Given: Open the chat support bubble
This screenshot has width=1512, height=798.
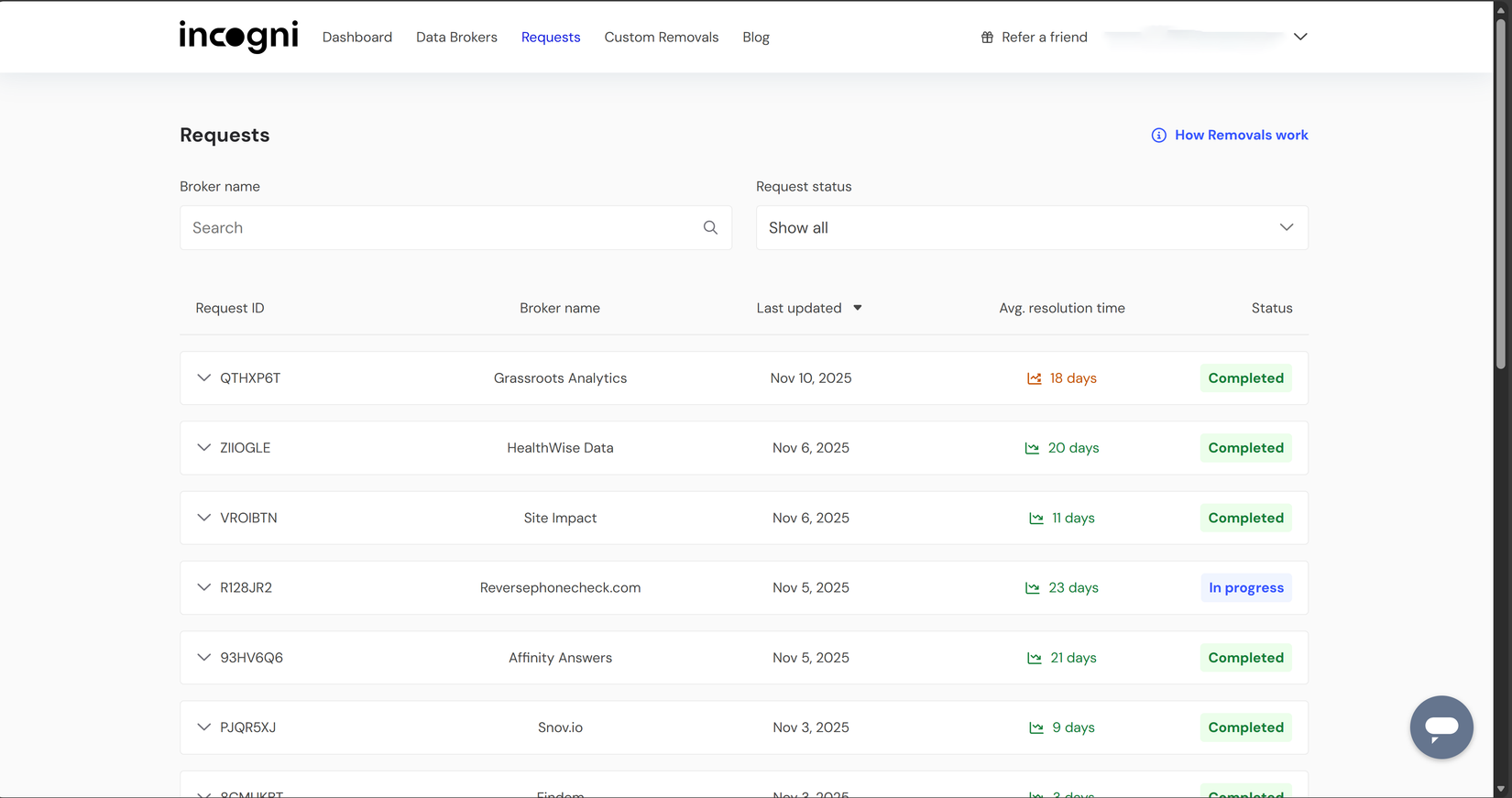Looking at the screenshot, I should click(x=1441, y=727).
